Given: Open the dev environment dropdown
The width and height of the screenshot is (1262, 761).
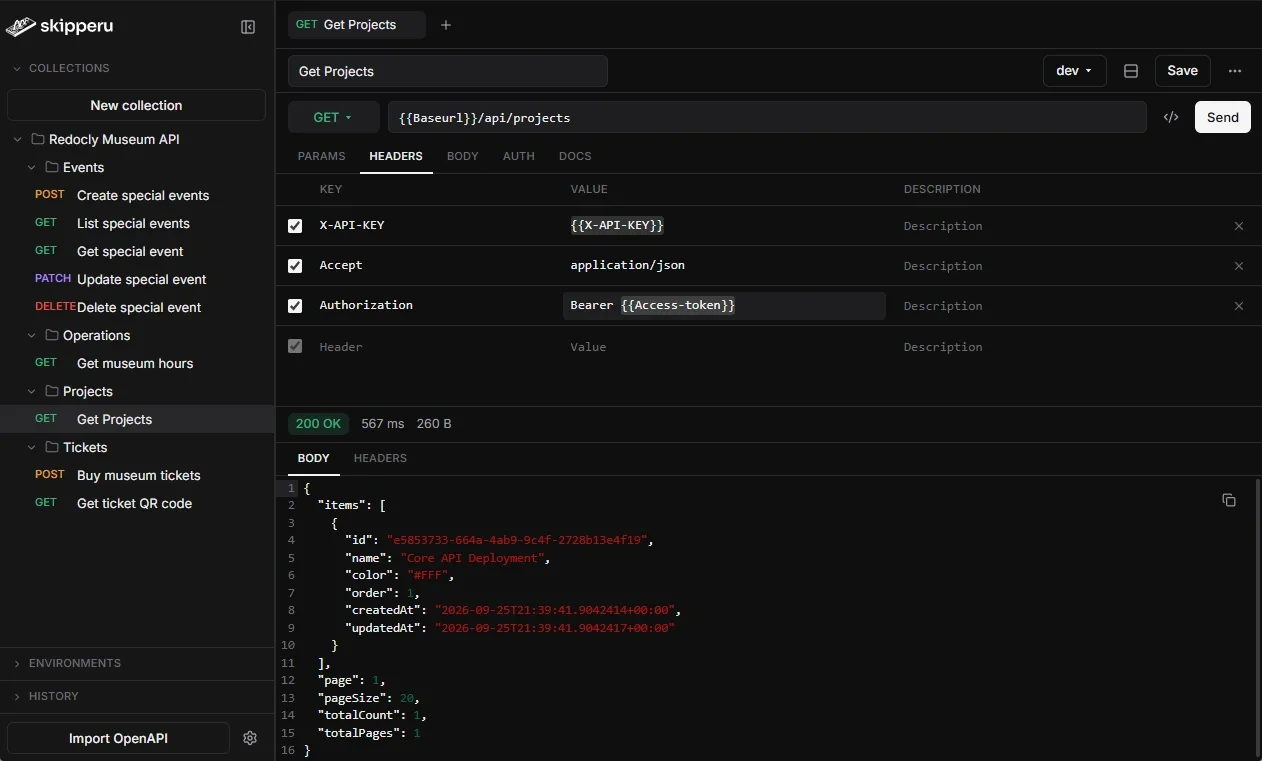Looking at the screenshot, I should tap(1074, 71).
